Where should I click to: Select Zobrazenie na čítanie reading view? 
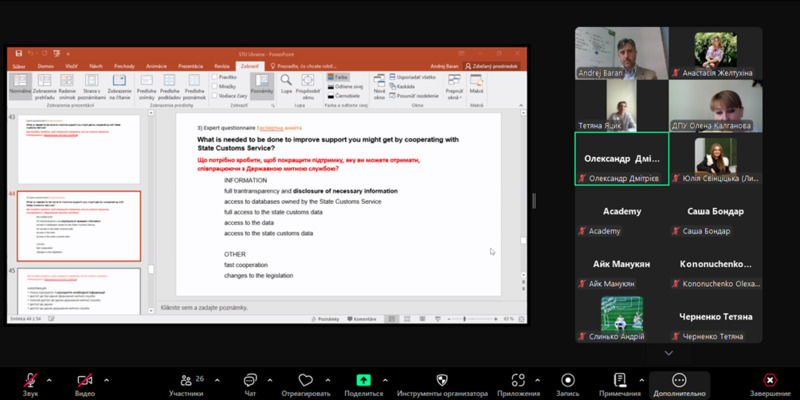119,86
